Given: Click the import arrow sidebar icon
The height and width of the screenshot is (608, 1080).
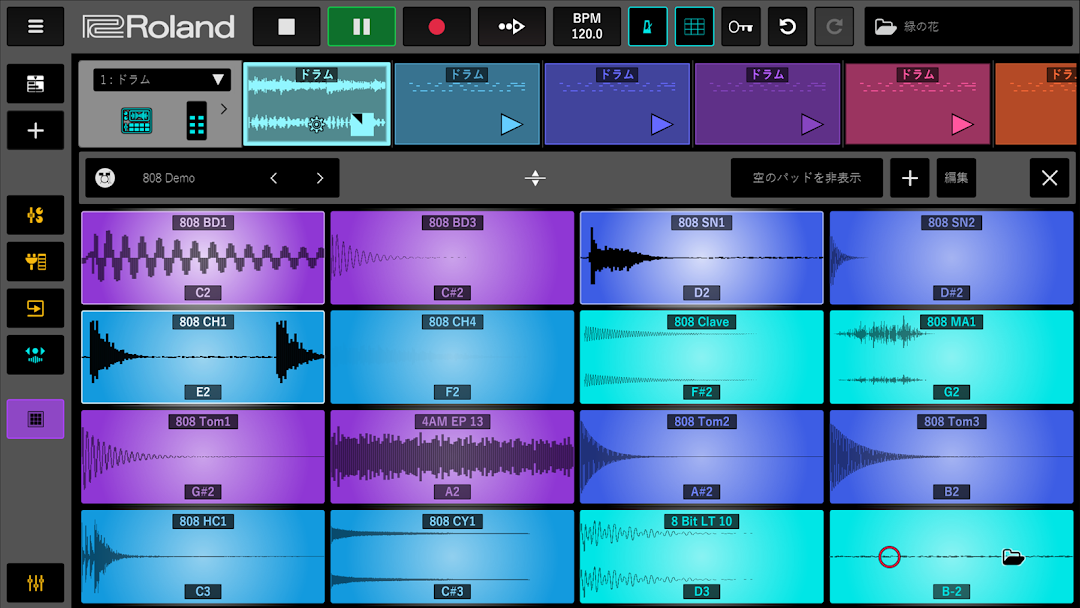Looking at the screenshot, I should (35, 308).
